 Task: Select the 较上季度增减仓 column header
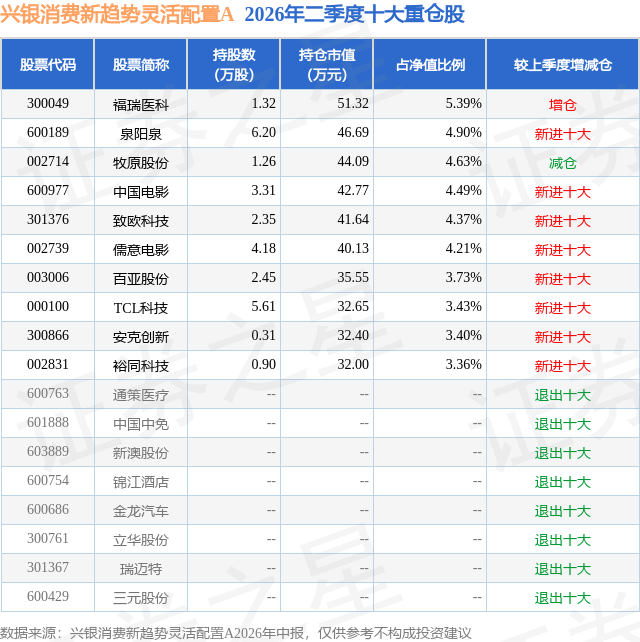pos(563,65)
